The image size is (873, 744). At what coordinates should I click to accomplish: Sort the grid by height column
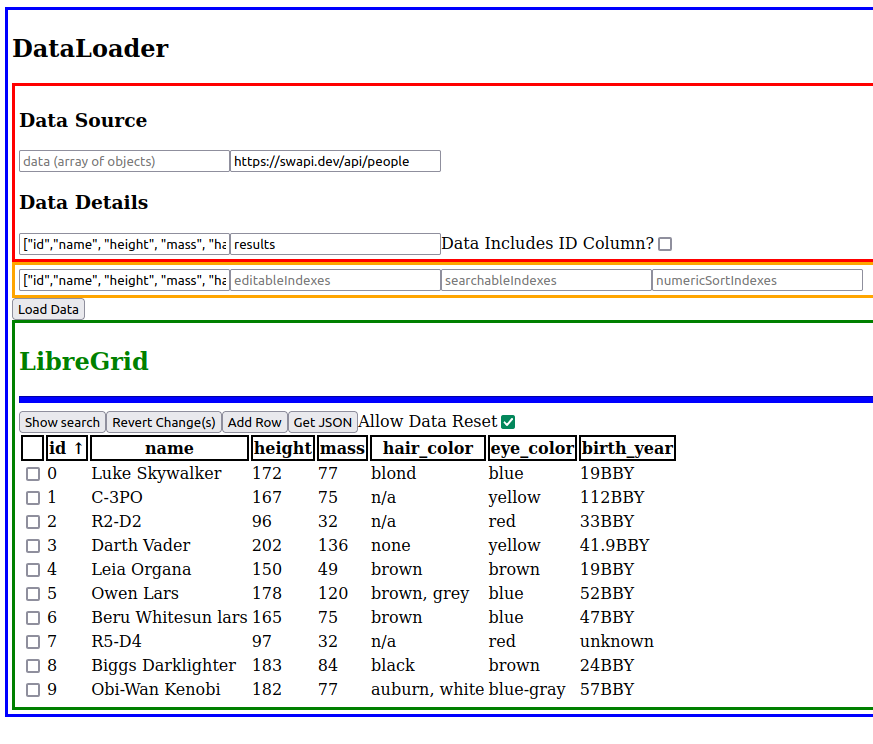tap(282, 448)
